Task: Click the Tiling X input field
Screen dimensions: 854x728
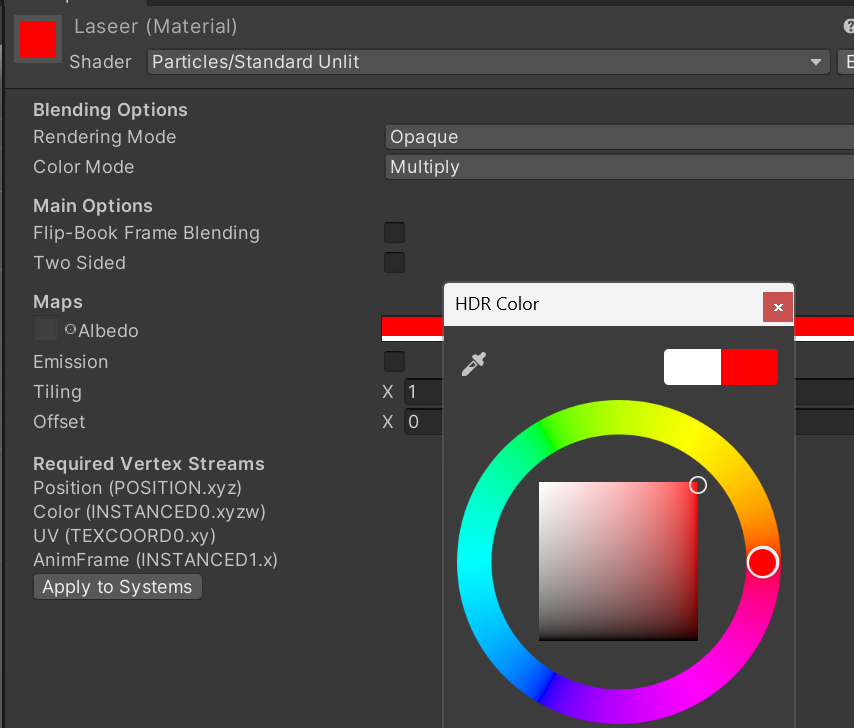Action: tap(424, 391)
